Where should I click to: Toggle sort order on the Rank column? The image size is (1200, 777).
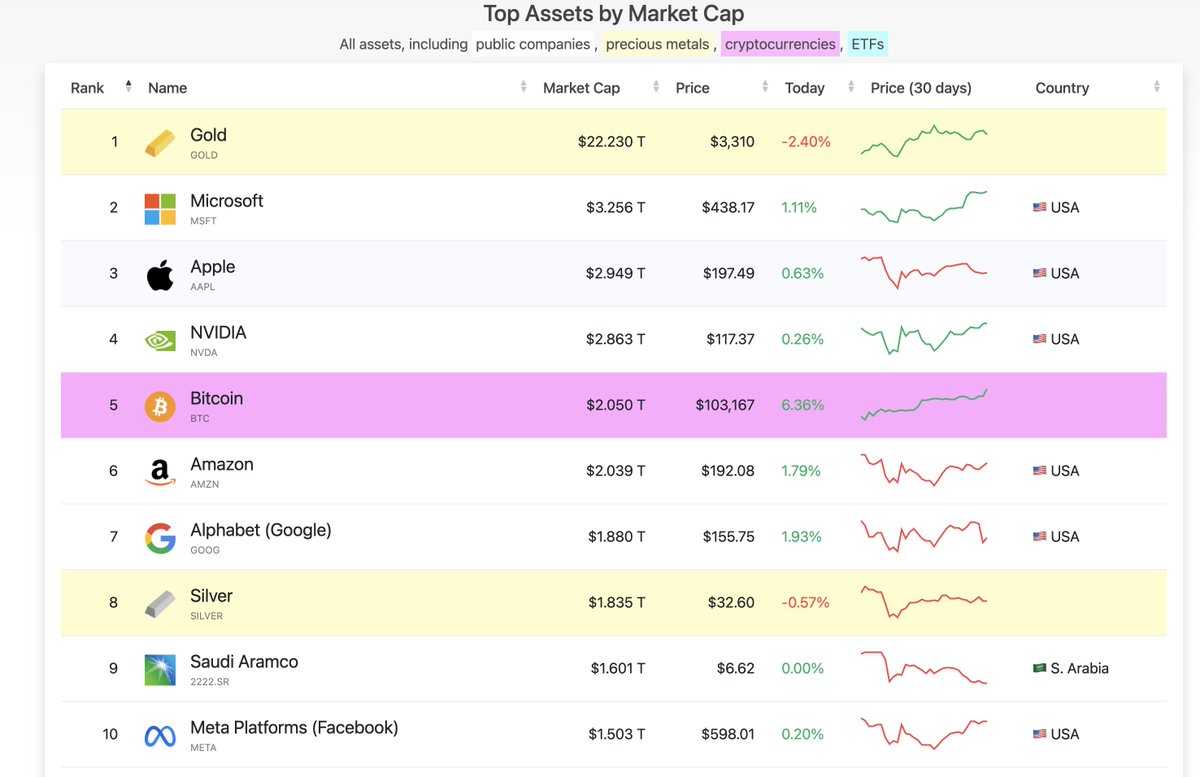(127, 87)
